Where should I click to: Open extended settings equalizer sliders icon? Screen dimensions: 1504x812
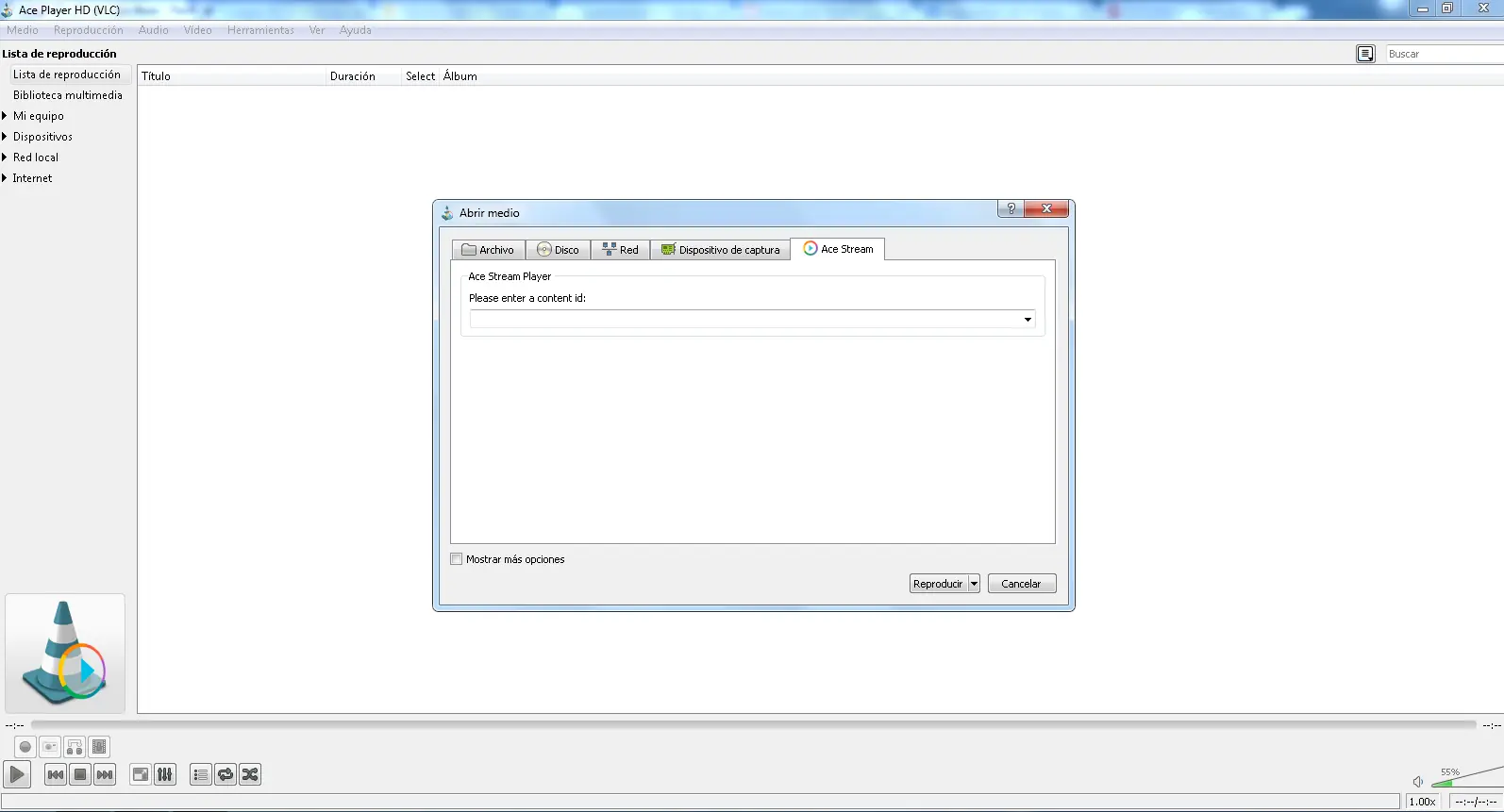165,774
